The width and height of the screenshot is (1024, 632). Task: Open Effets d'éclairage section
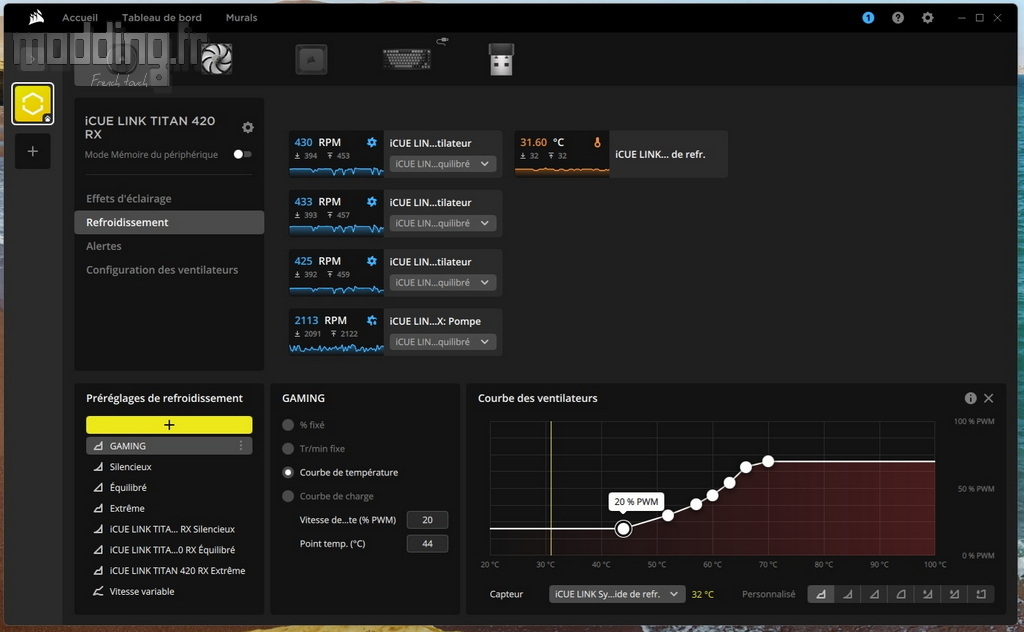tap(129, 198)
